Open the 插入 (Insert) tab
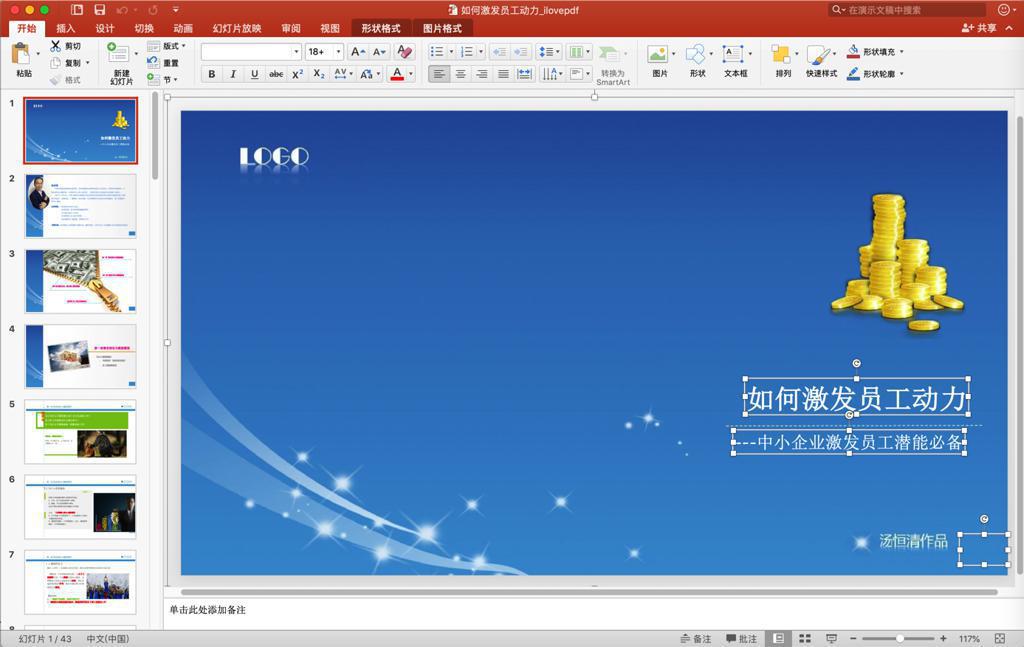 pyautogui.click(x=66, y=28)
